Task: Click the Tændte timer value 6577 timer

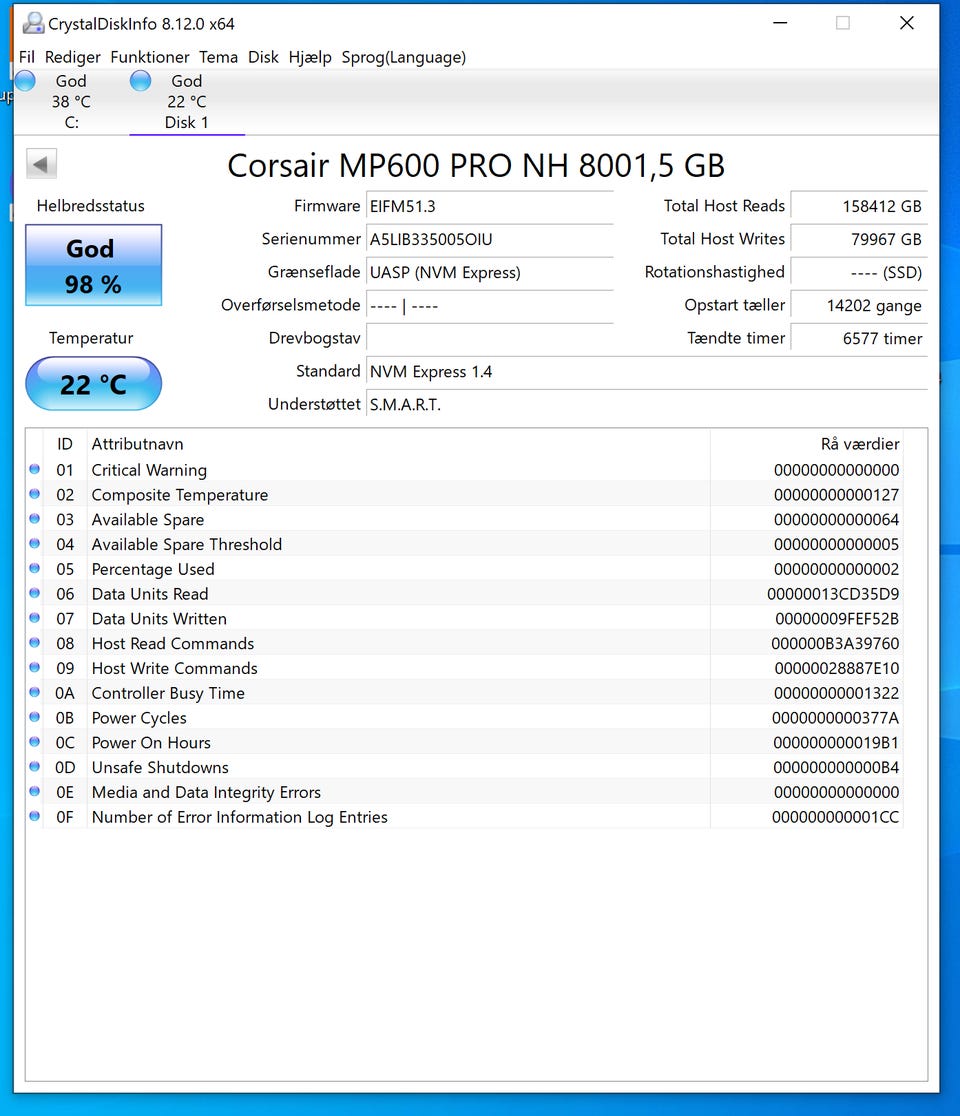Action: click(x=859, y=338)
